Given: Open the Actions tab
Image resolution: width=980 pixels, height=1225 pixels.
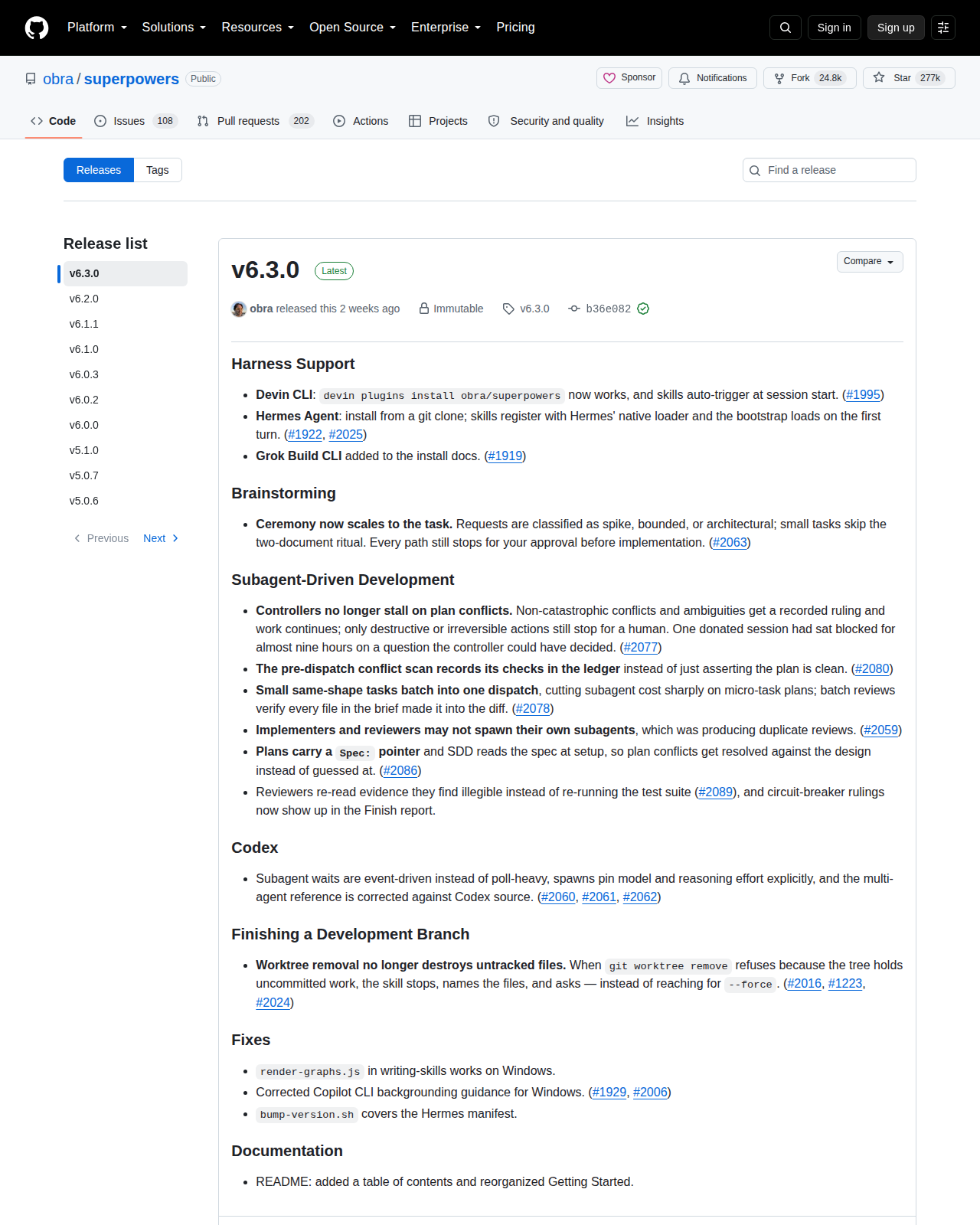Looking at the screenshot, I should point(361,121).
